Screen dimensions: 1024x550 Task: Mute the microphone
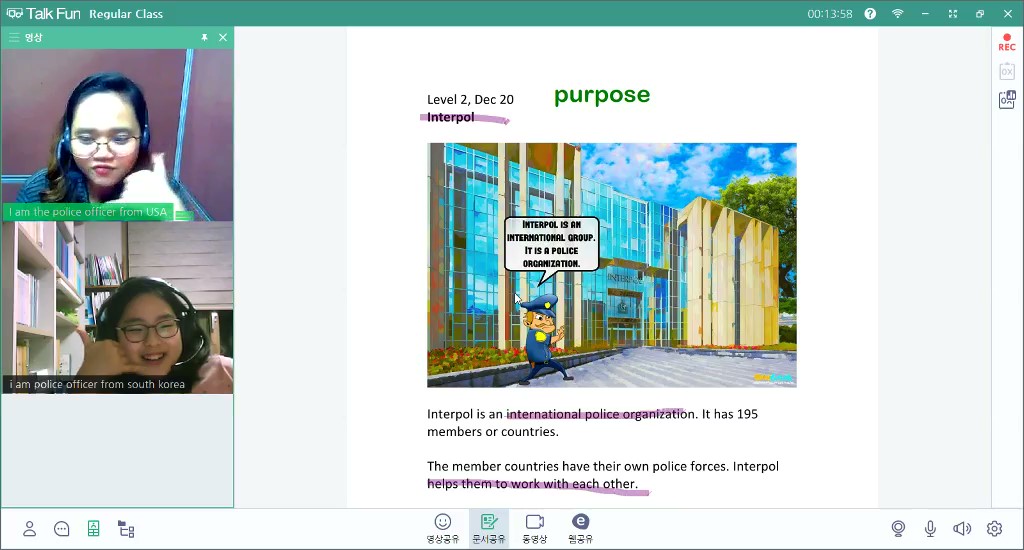click(x=930, y=529)
